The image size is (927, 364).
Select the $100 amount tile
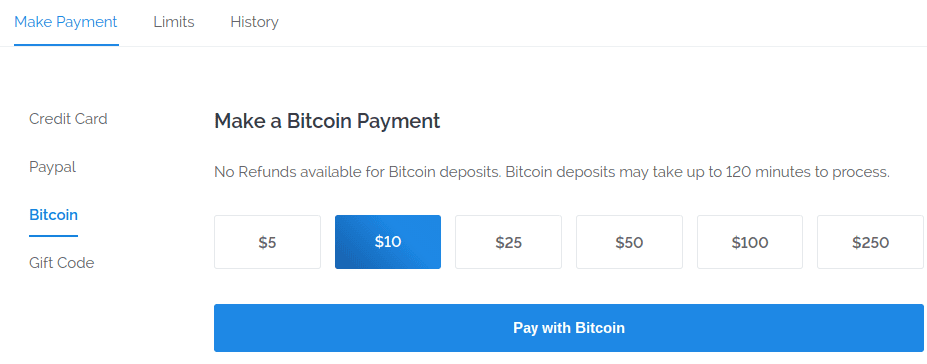coord(750,242)
